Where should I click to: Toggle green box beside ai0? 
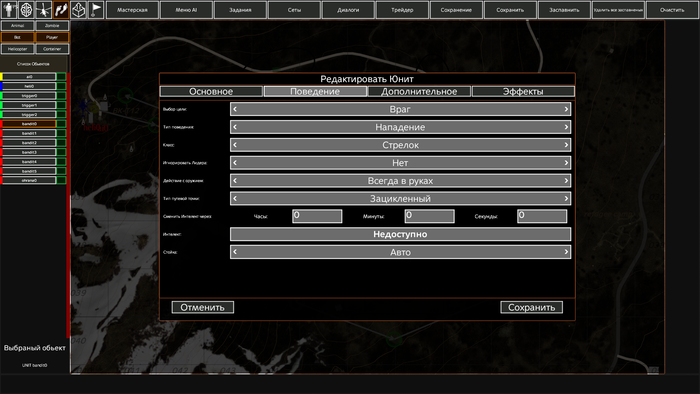click(61, 77)
